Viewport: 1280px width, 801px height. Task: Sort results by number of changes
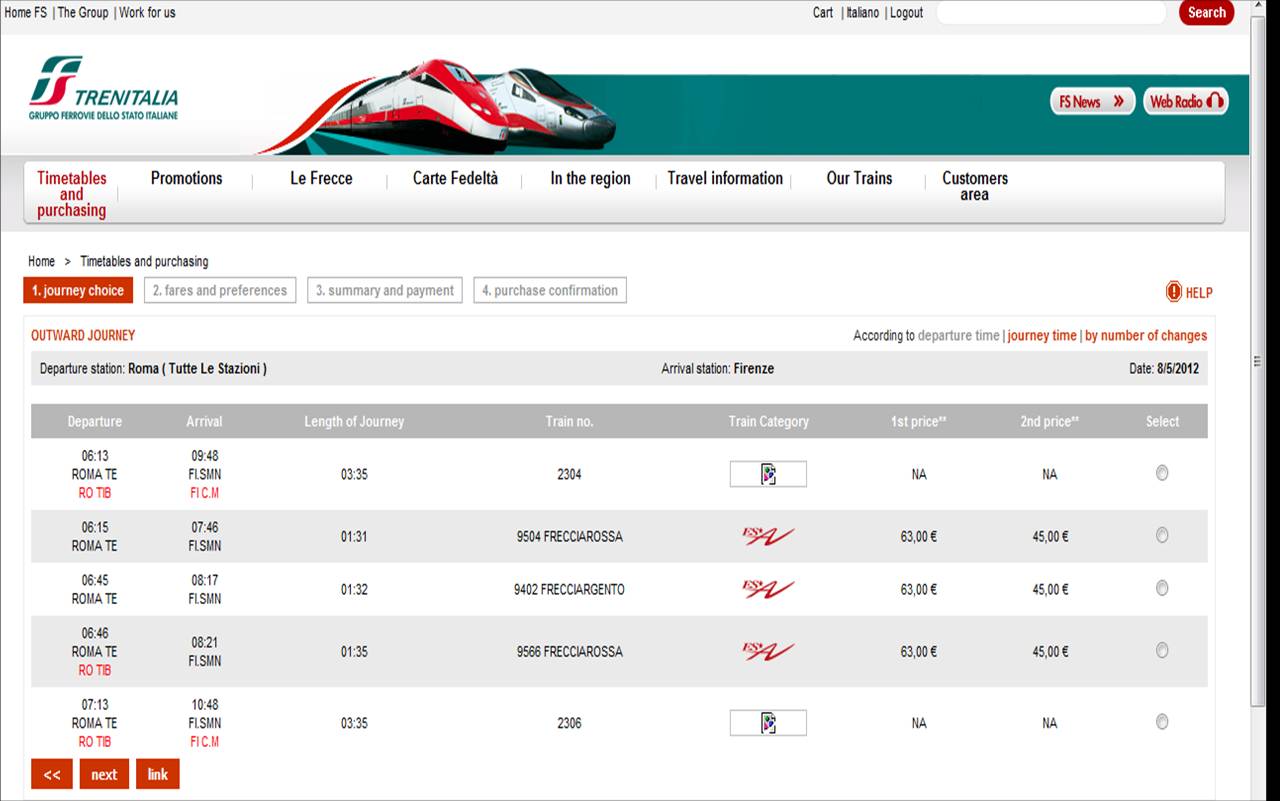[1146, 336]
